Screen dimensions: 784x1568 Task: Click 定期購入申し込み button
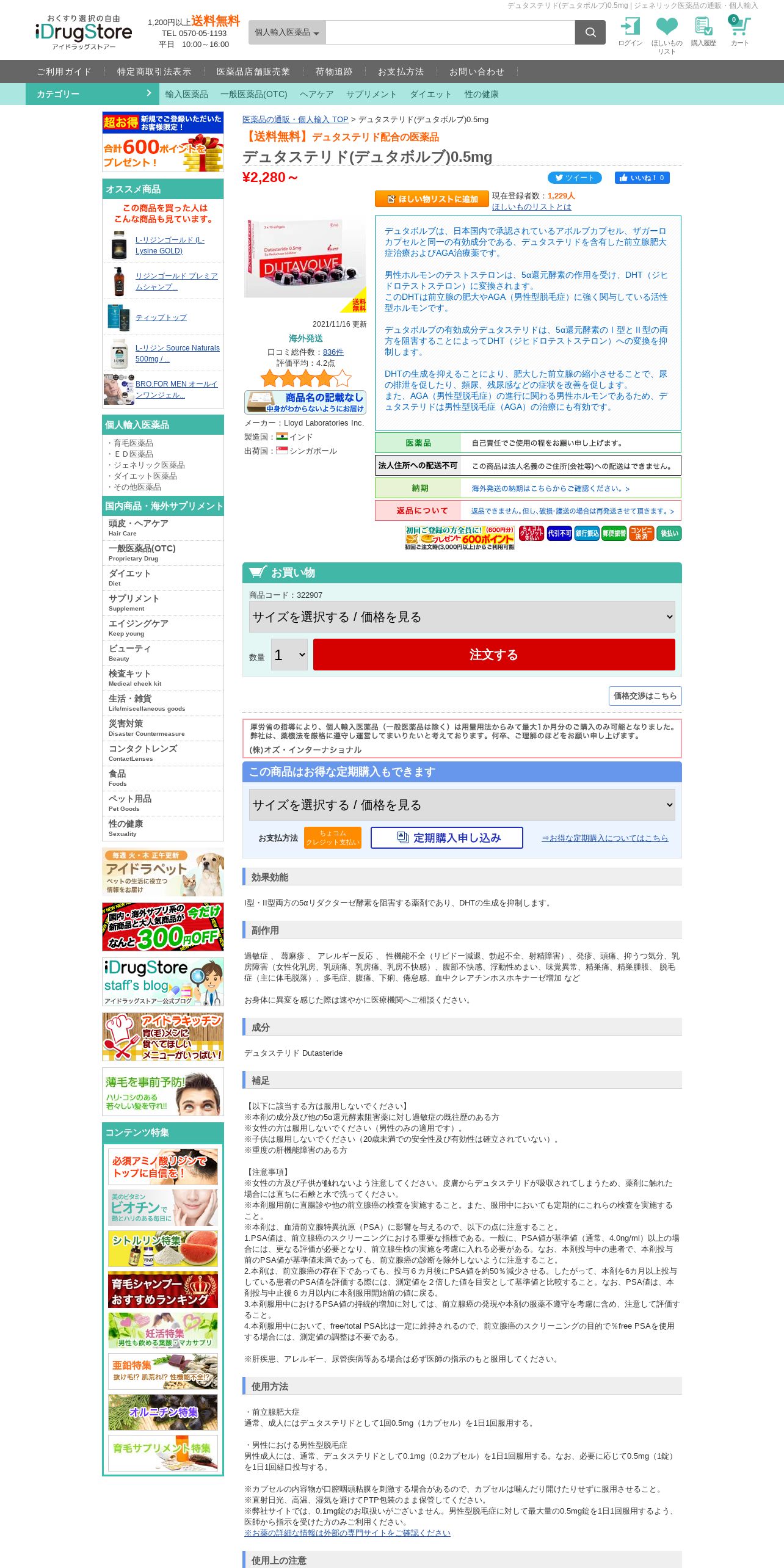click(x=447, y=838)
